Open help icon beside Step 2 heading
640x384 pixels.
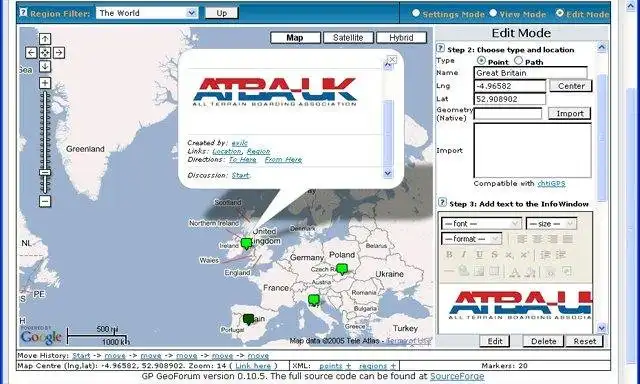(440, 48)
